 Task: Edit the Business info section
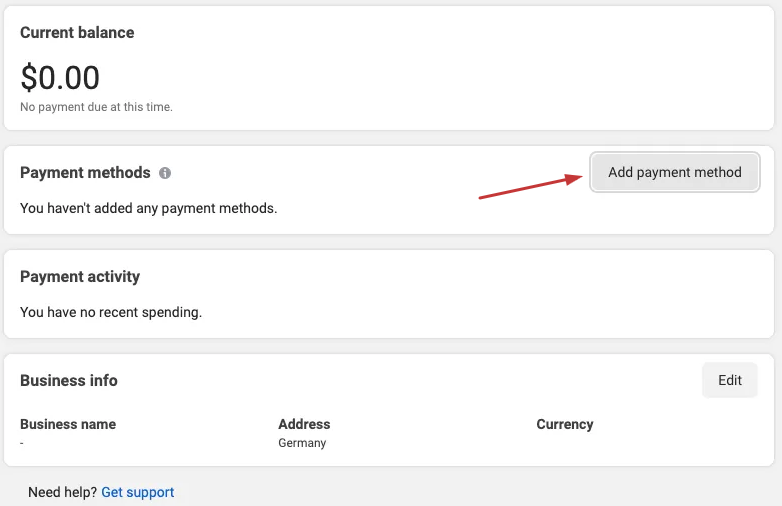[x=730, y=380]
